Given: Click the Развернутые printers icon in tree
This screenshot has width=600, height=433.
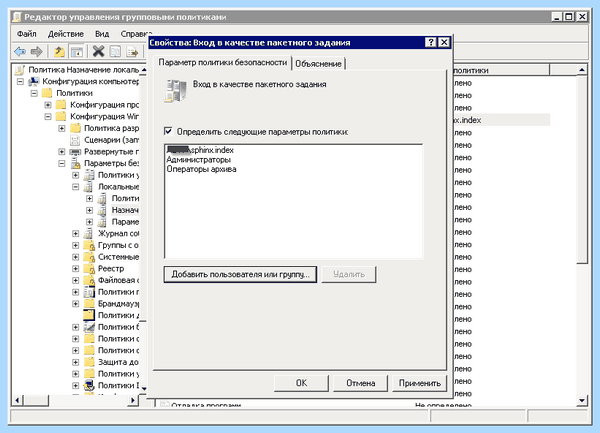Looking at the screenshot, I should coord(75,152).
